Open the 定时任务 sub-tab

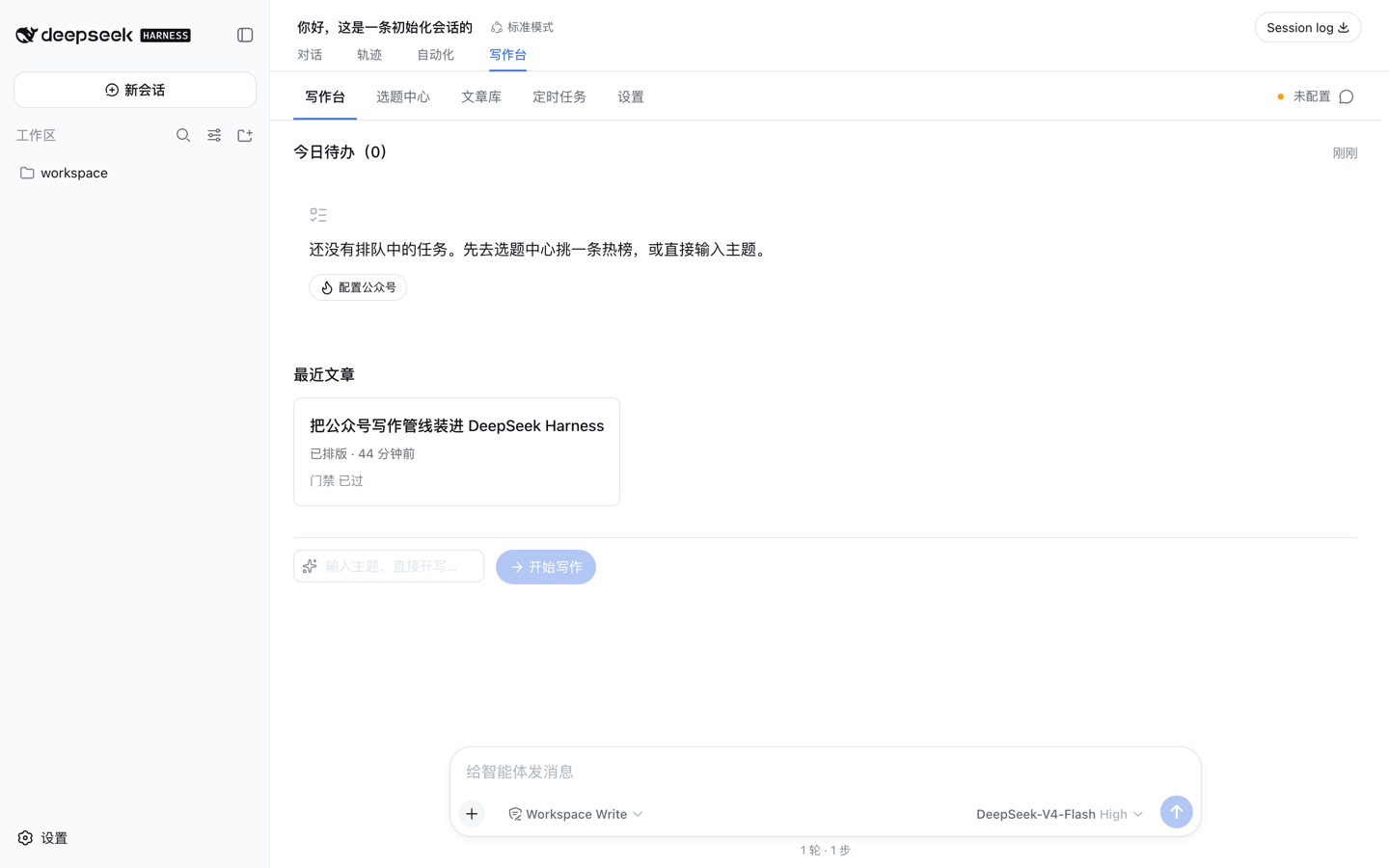tap(559, 97)
